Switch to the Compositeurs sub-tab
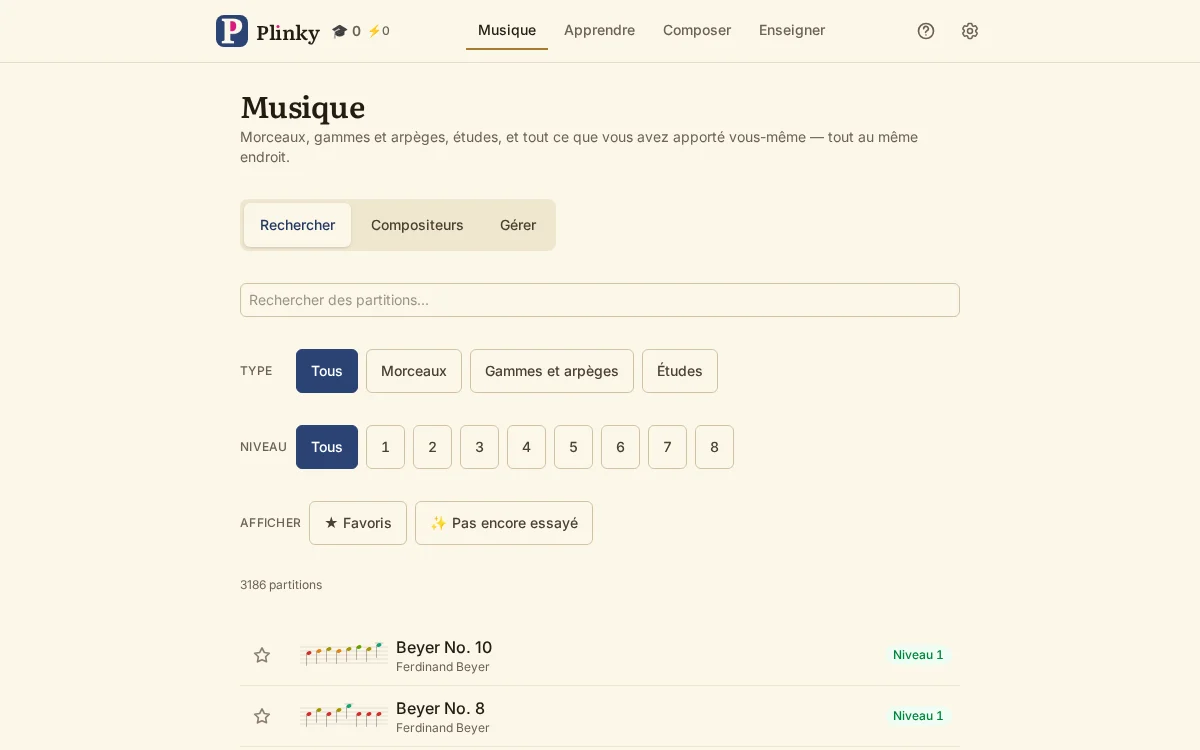Screen dimensions: 1200x750 pyautogui.click(x=417, y=225)
